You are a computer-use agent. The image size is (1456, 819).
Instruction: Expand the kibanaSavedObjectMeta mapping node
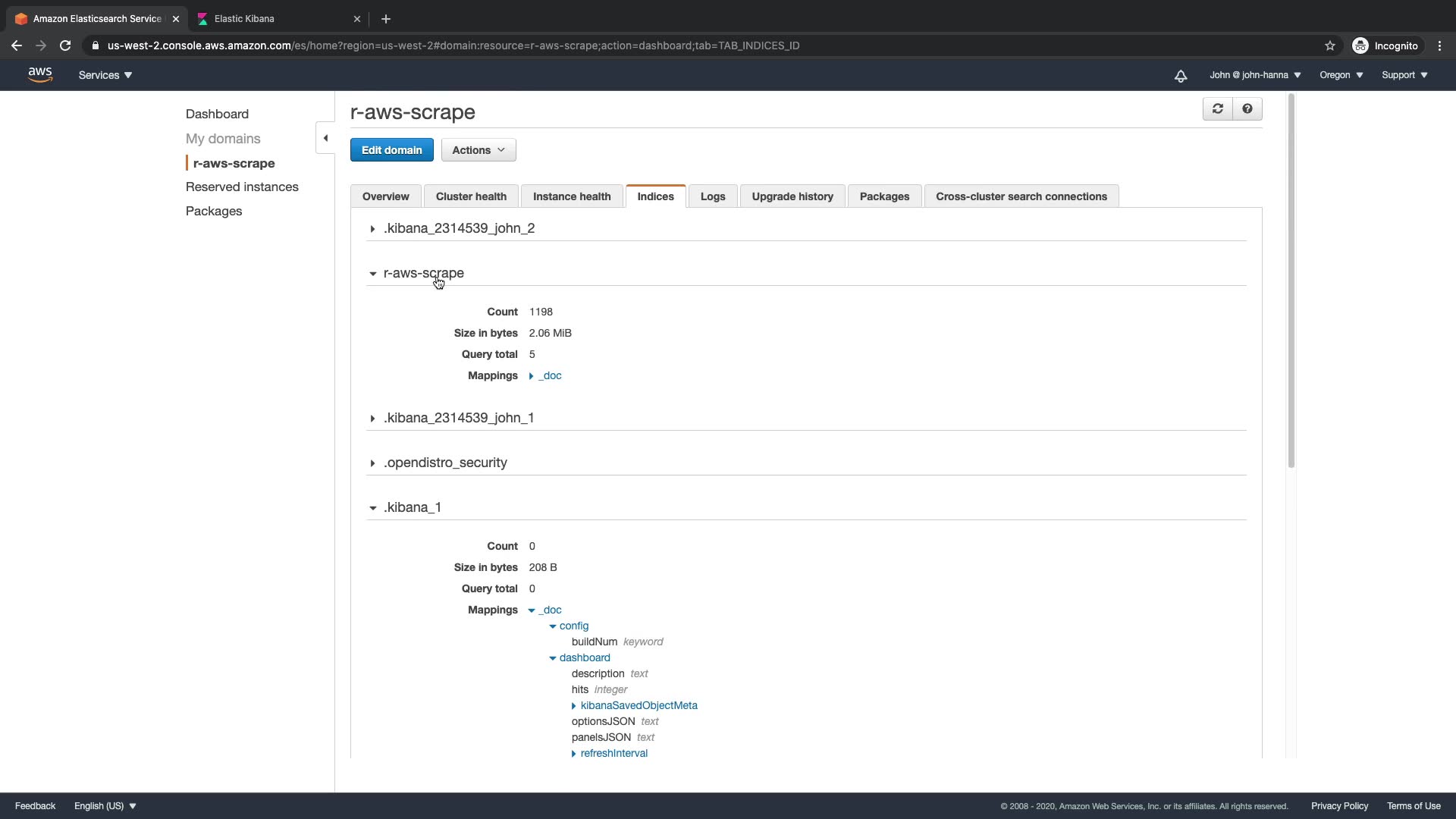639,705
